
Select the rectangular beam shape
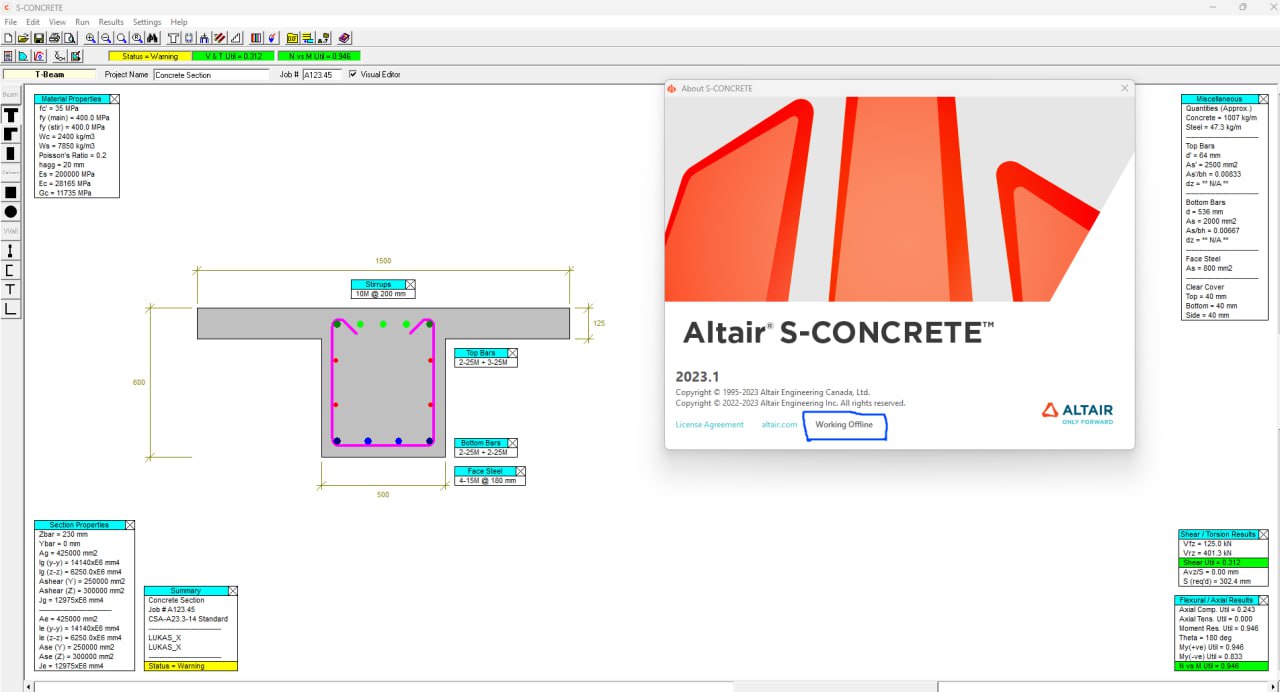coord(11,153)
